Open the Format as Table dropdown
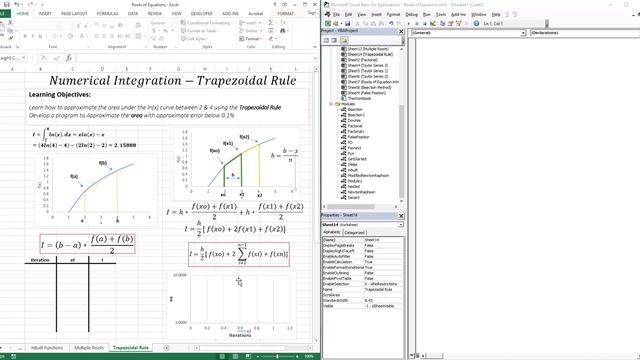Image resolution: width=640 pixels, height=360 pixels. point(199,31)
